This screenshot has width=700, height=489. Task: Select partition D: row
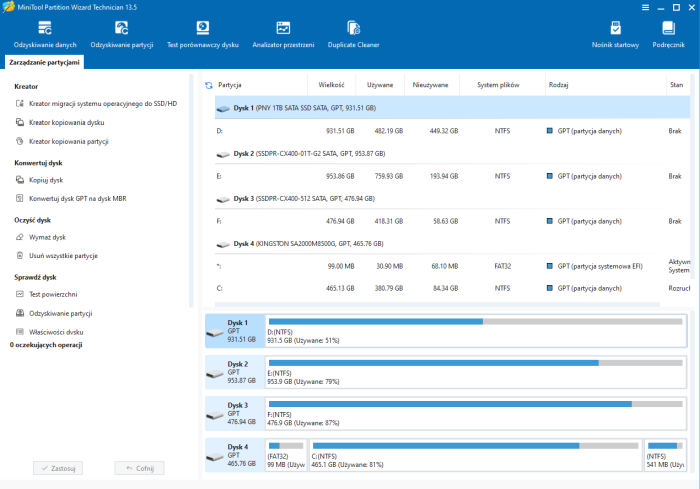coord(452,131)
